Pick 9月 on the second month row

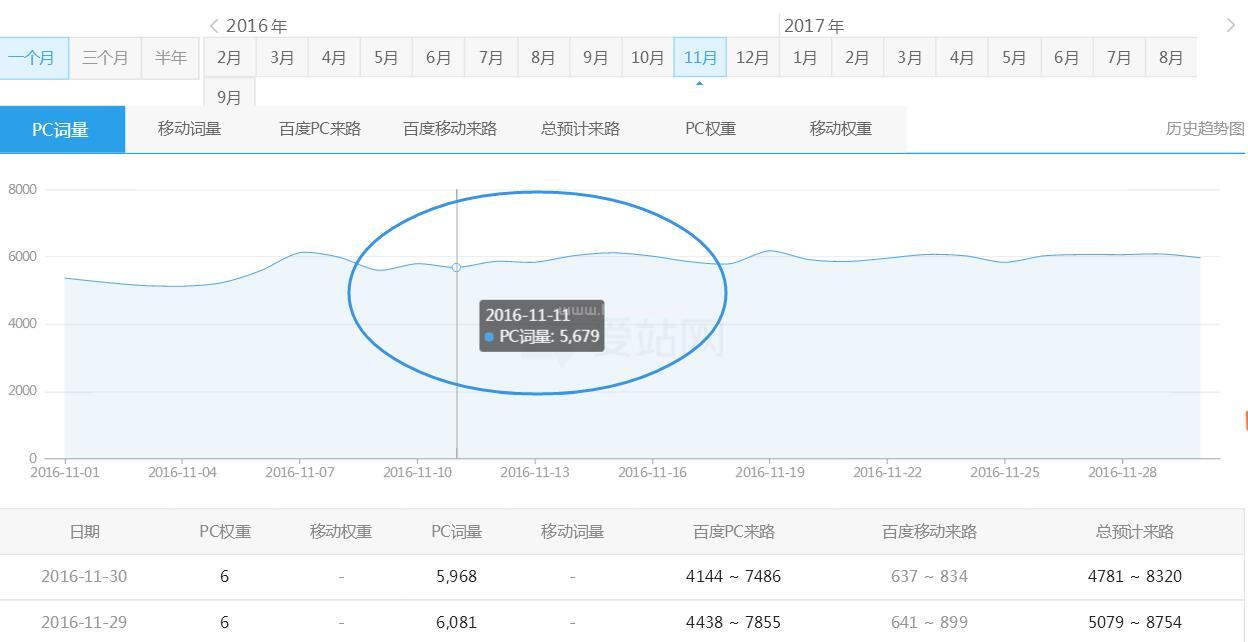pos(229,97)
